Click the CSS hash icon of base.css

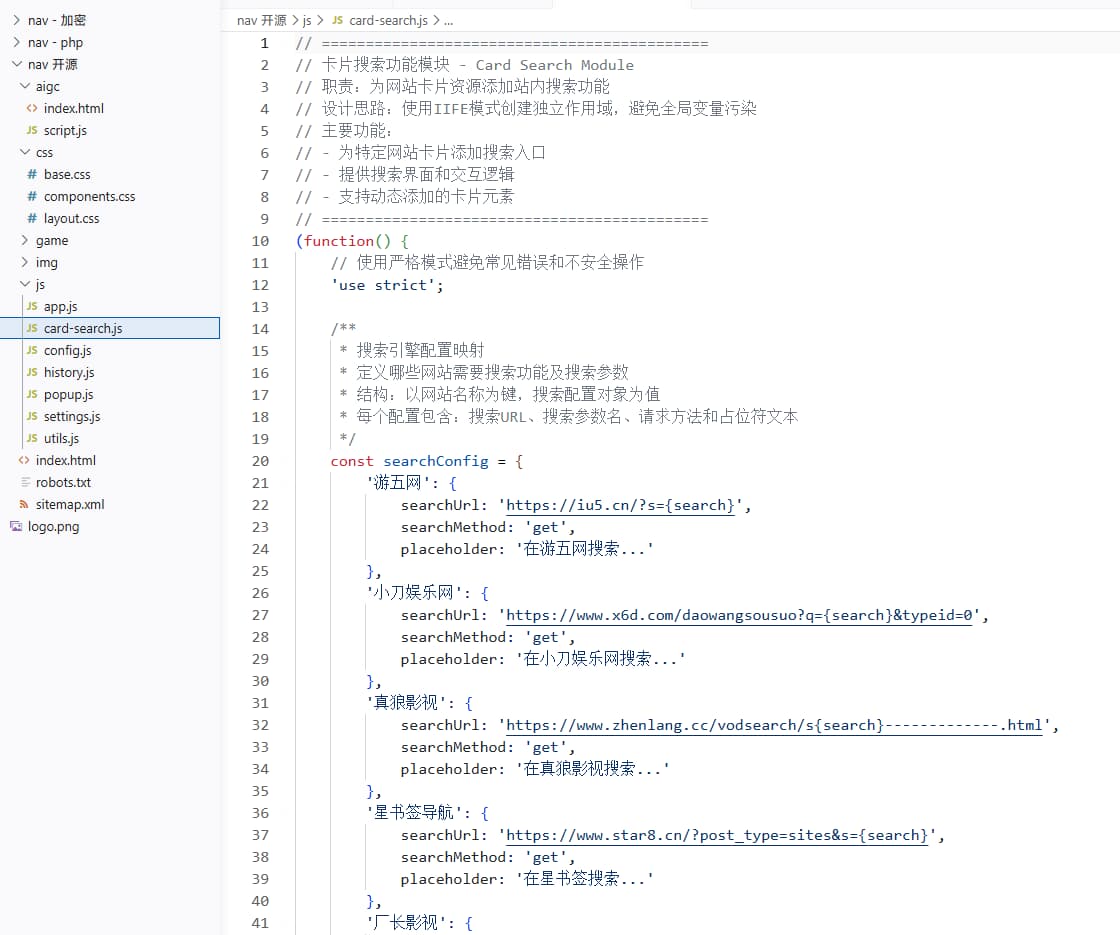click(32, 174)
